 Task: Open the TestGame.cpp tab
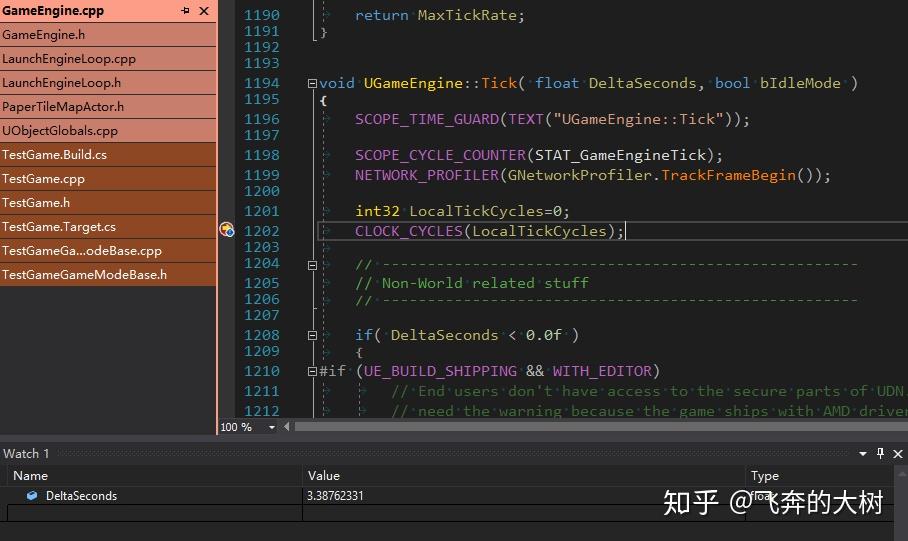tap(108, 179)
